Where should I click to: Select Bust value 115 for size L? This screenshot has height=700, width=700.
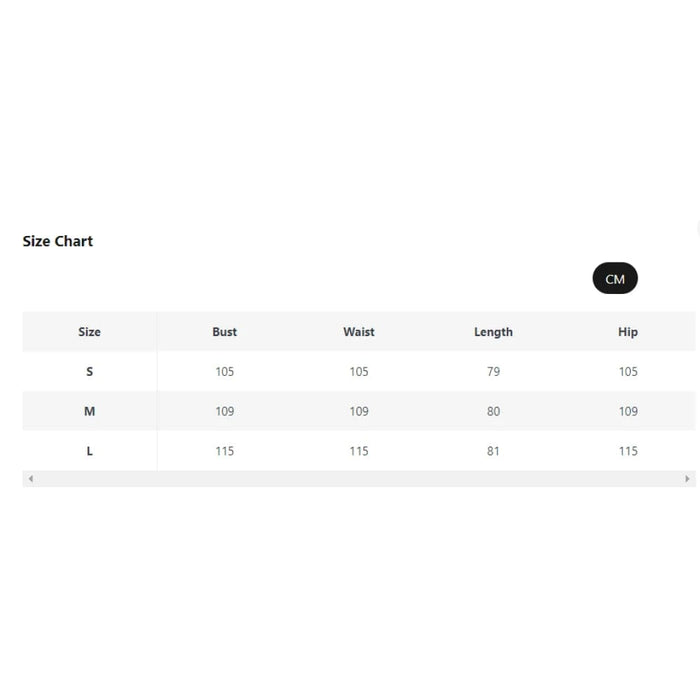(224, 451)
